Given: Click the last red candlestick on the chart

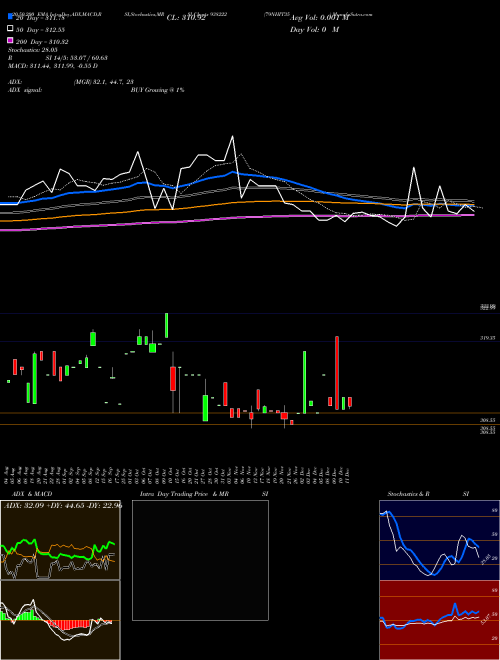Looking at the screenshot, I should tap(350, 402).
